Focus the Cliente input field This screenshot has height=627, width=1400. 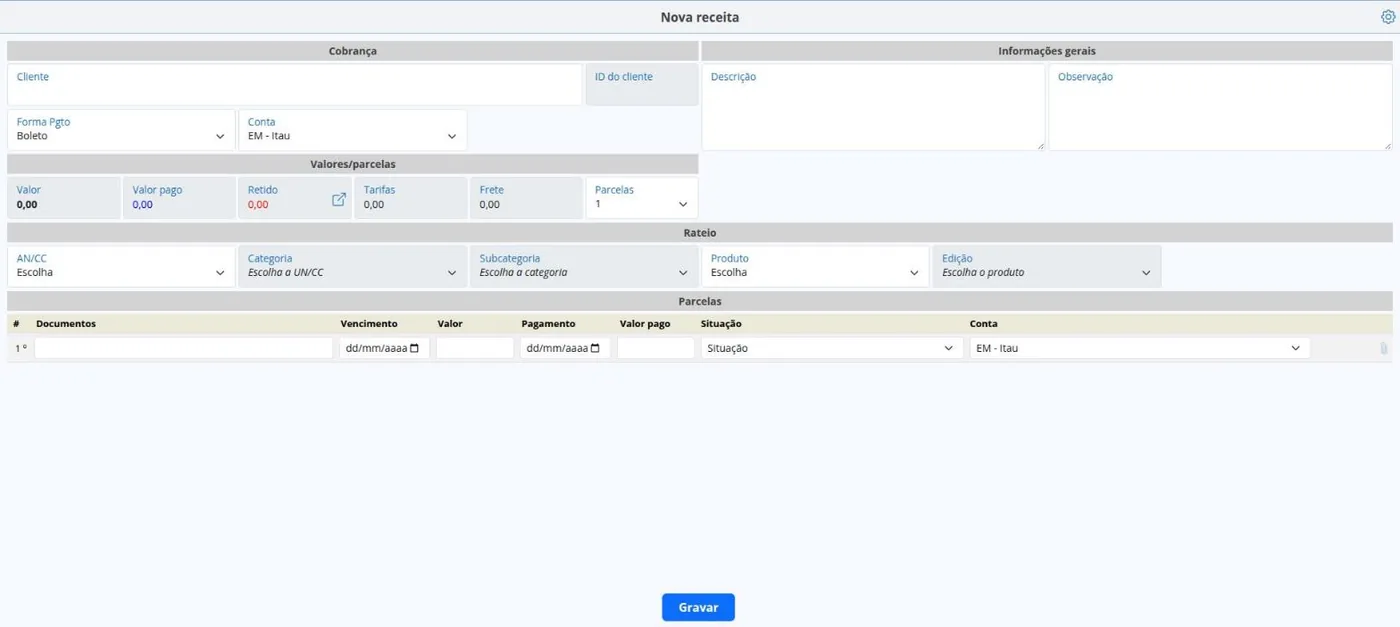pyautogui.click(x=294, y=85)
